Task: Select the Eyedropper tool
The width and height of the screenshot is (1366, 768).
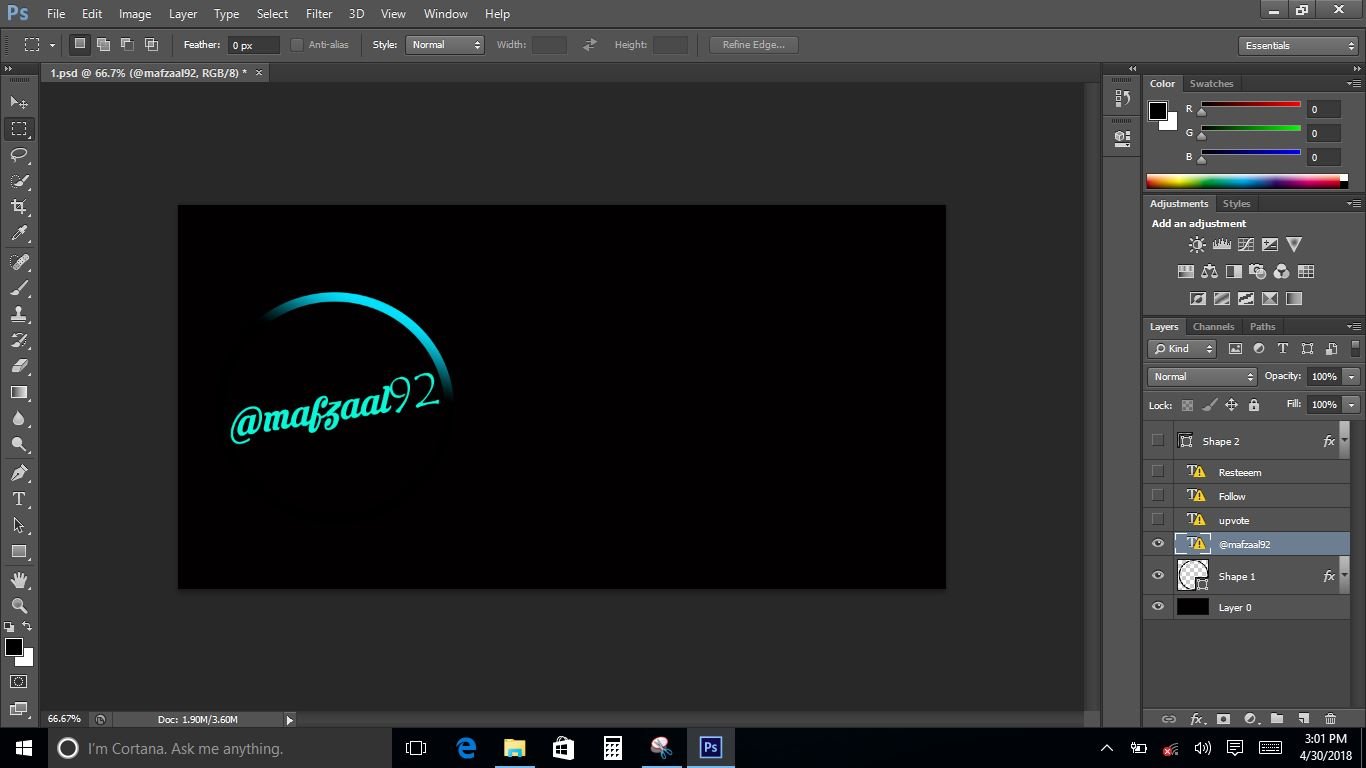Action: coord(19,233)
